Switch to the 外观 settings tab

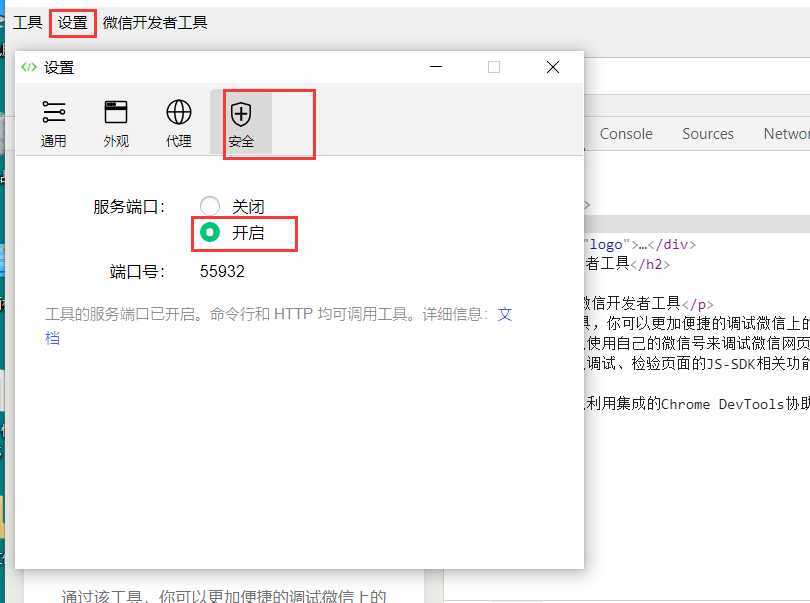(x=116, y=124)
